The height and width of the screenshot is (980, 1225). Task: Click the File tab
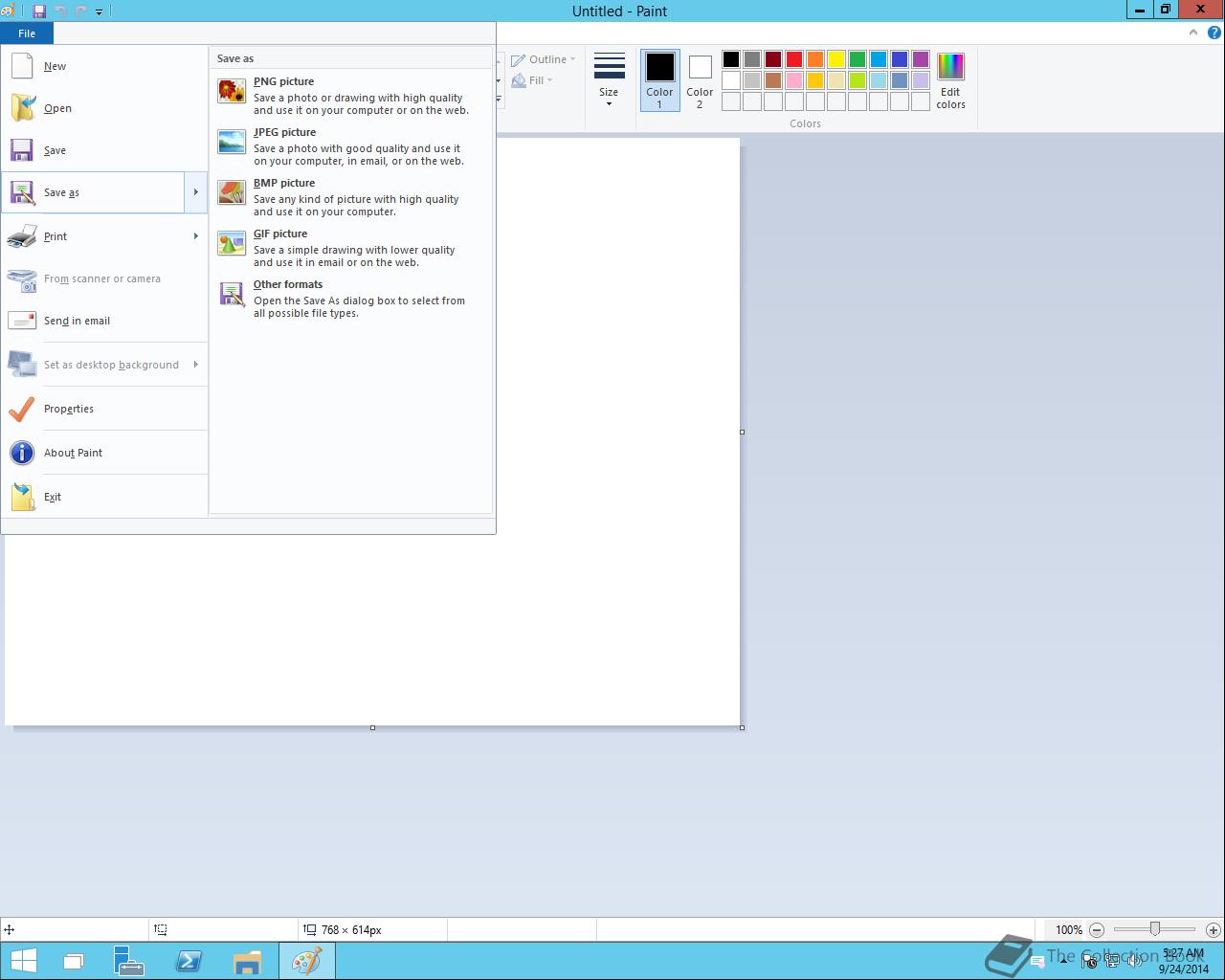tap(27, 33)
